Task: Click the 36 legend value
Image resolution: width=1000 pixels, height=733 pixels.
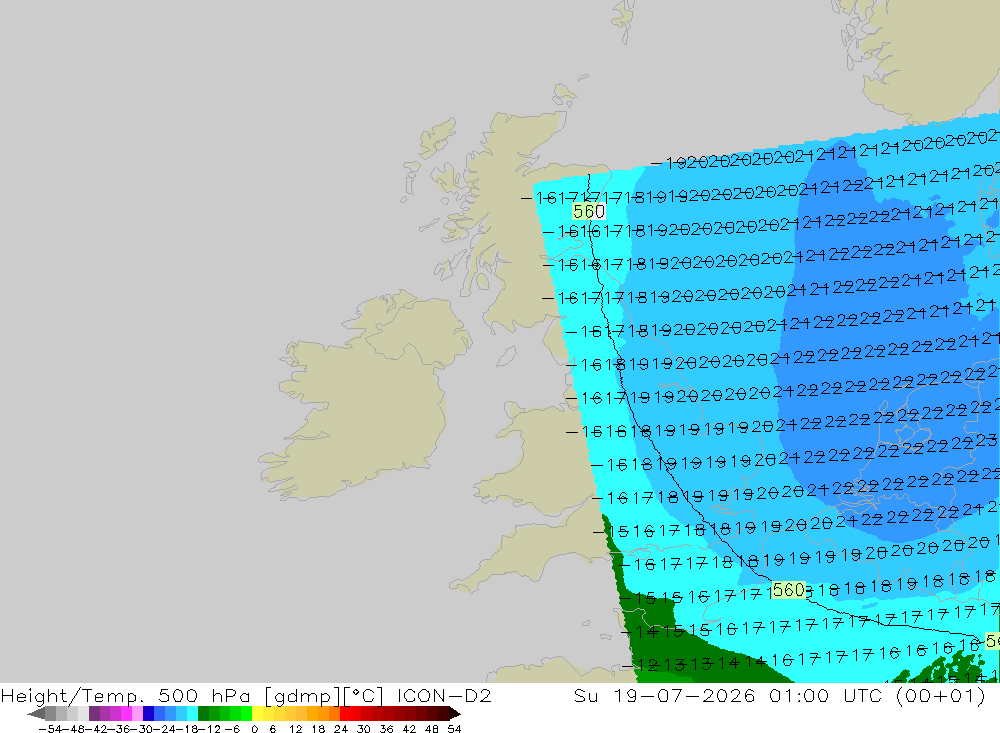Action: 386,729
